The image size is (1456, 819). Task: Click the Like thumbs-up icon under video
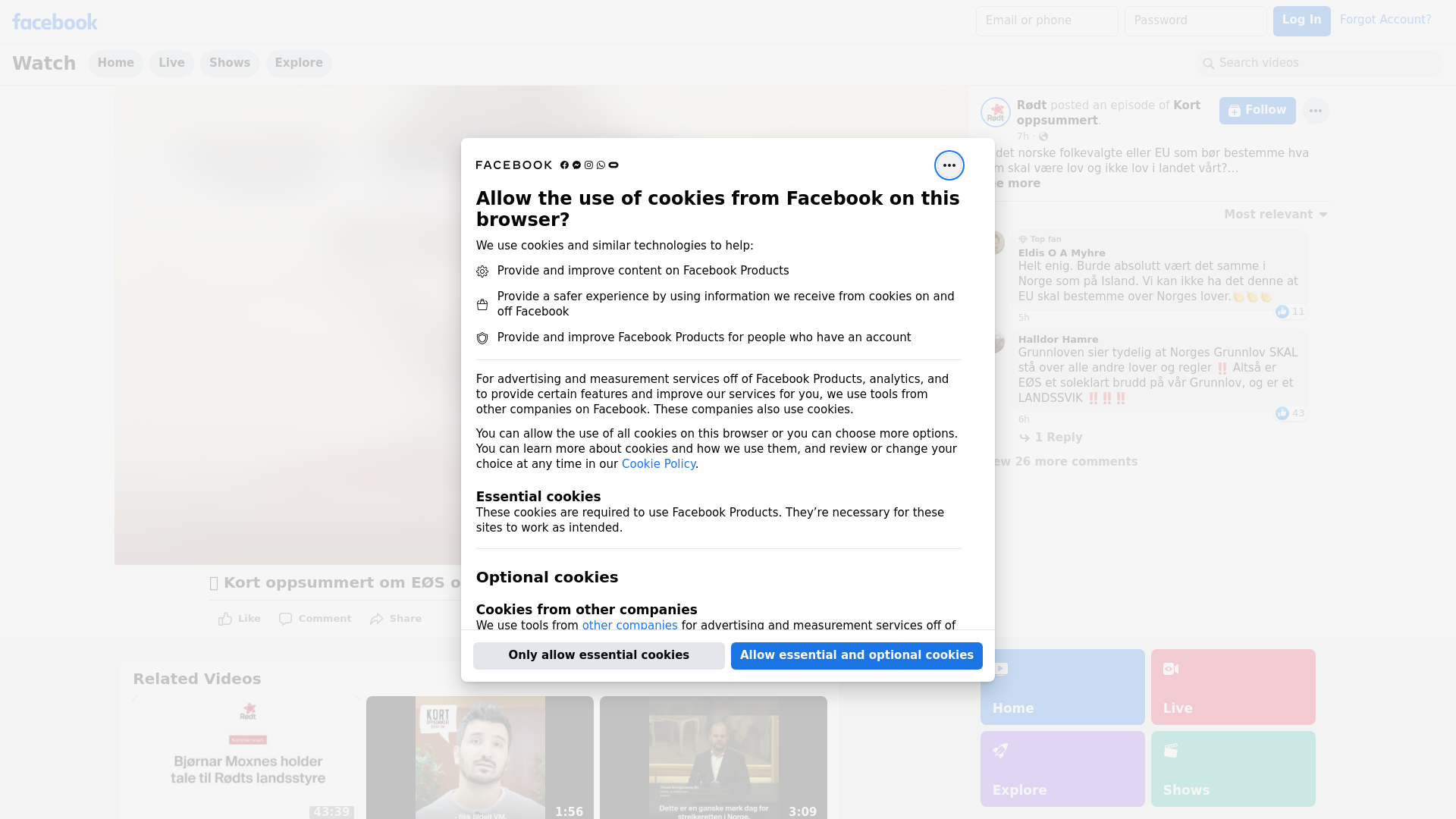(225, 619)
